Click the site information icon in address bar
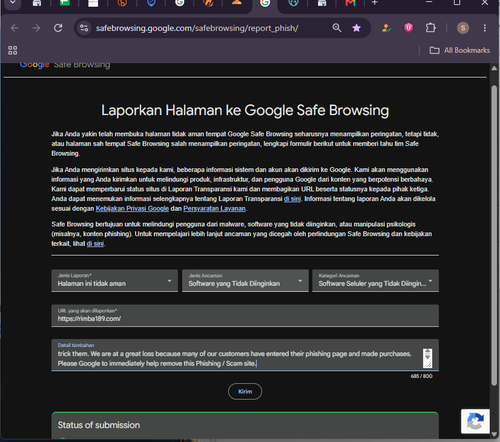The height and width of the screenshot is (442, 500). point(84,28)
